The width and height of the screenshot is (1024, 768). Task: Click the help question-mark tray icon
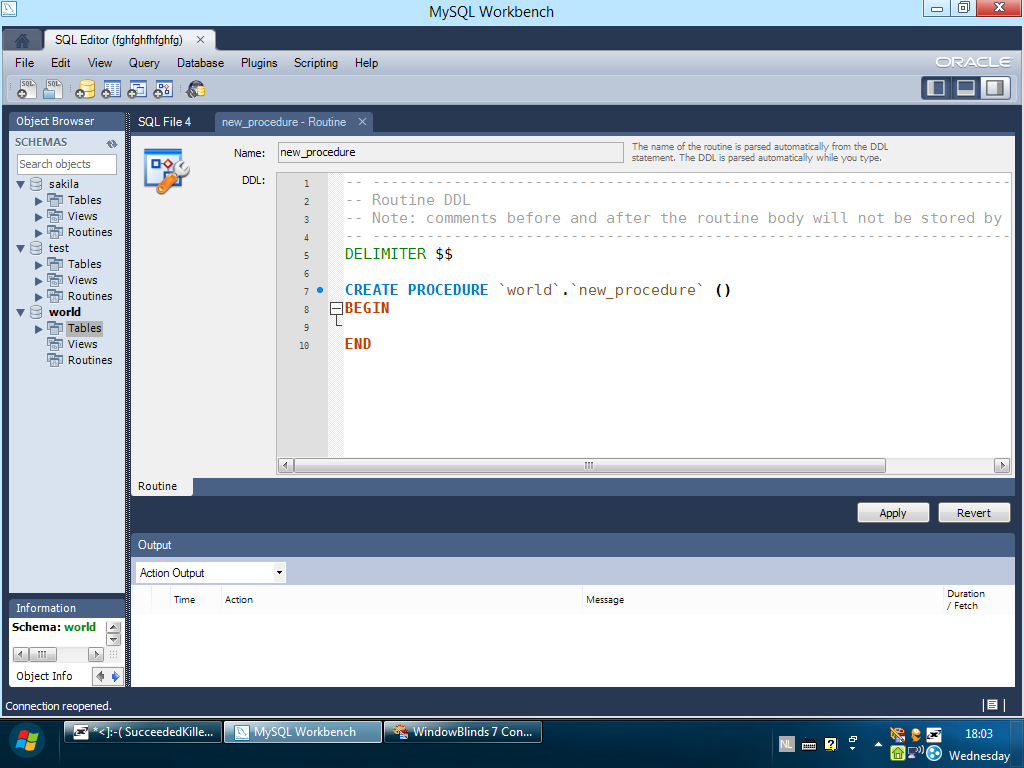[x=831, y=744]
